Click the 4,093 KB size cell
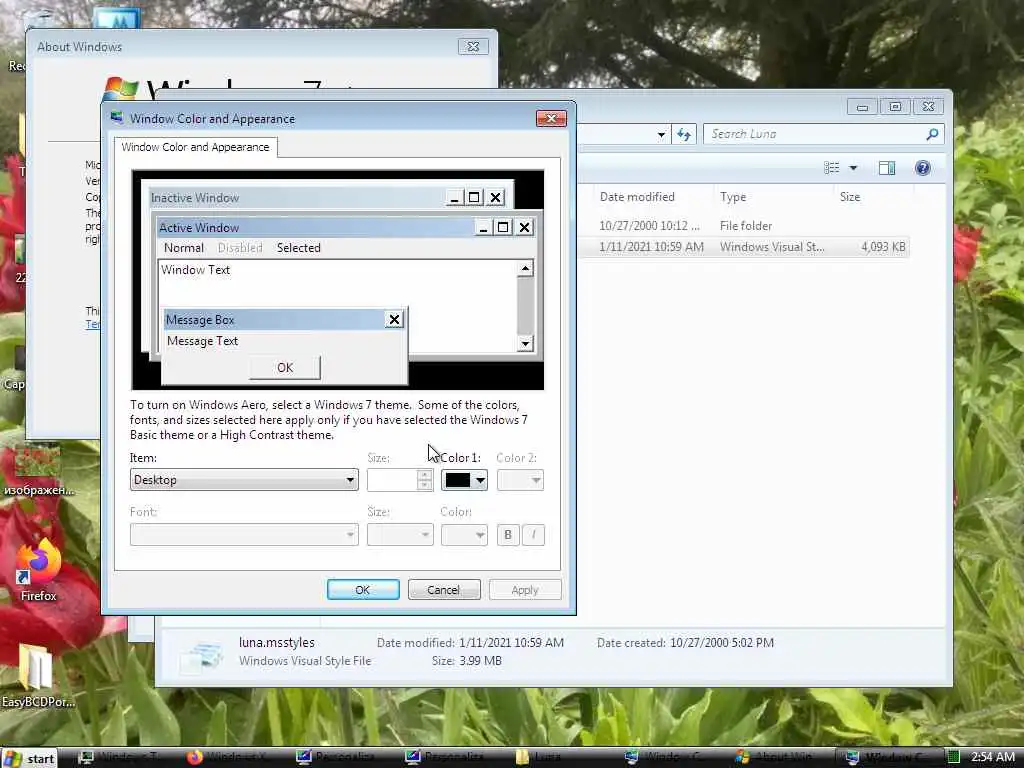This screenshot has height=768, width=1024. [883, 247]
